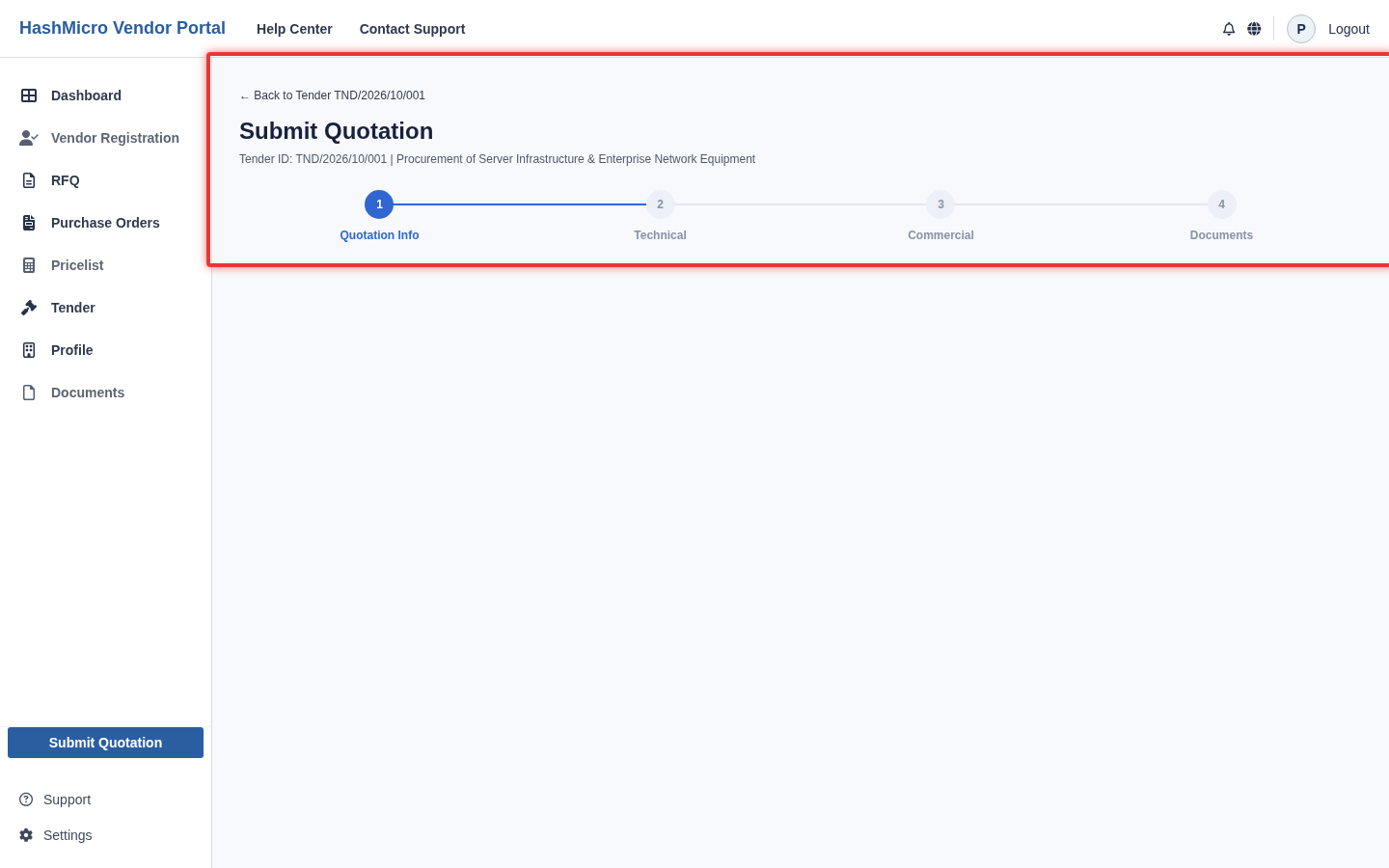
Task: Click the Profile building icon
Action: 29,350
